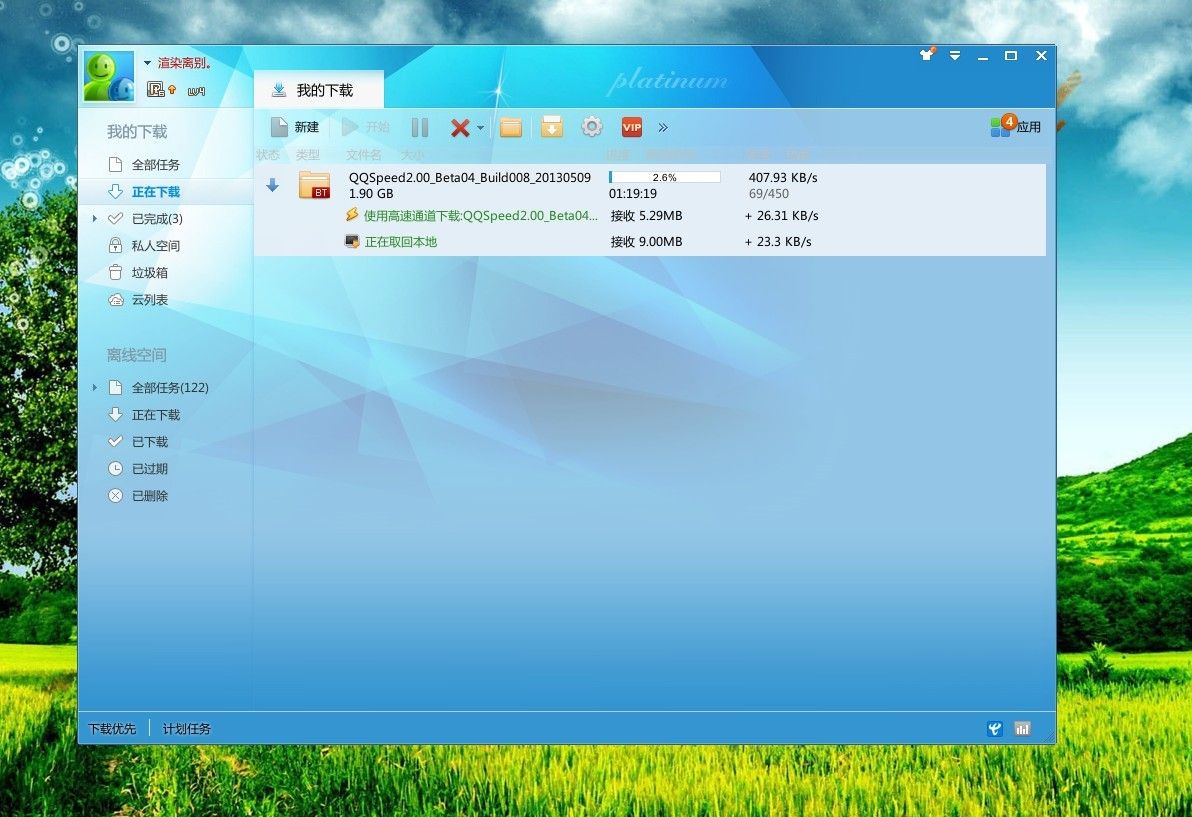Click the BT folder icon of the task

(314, 185)
